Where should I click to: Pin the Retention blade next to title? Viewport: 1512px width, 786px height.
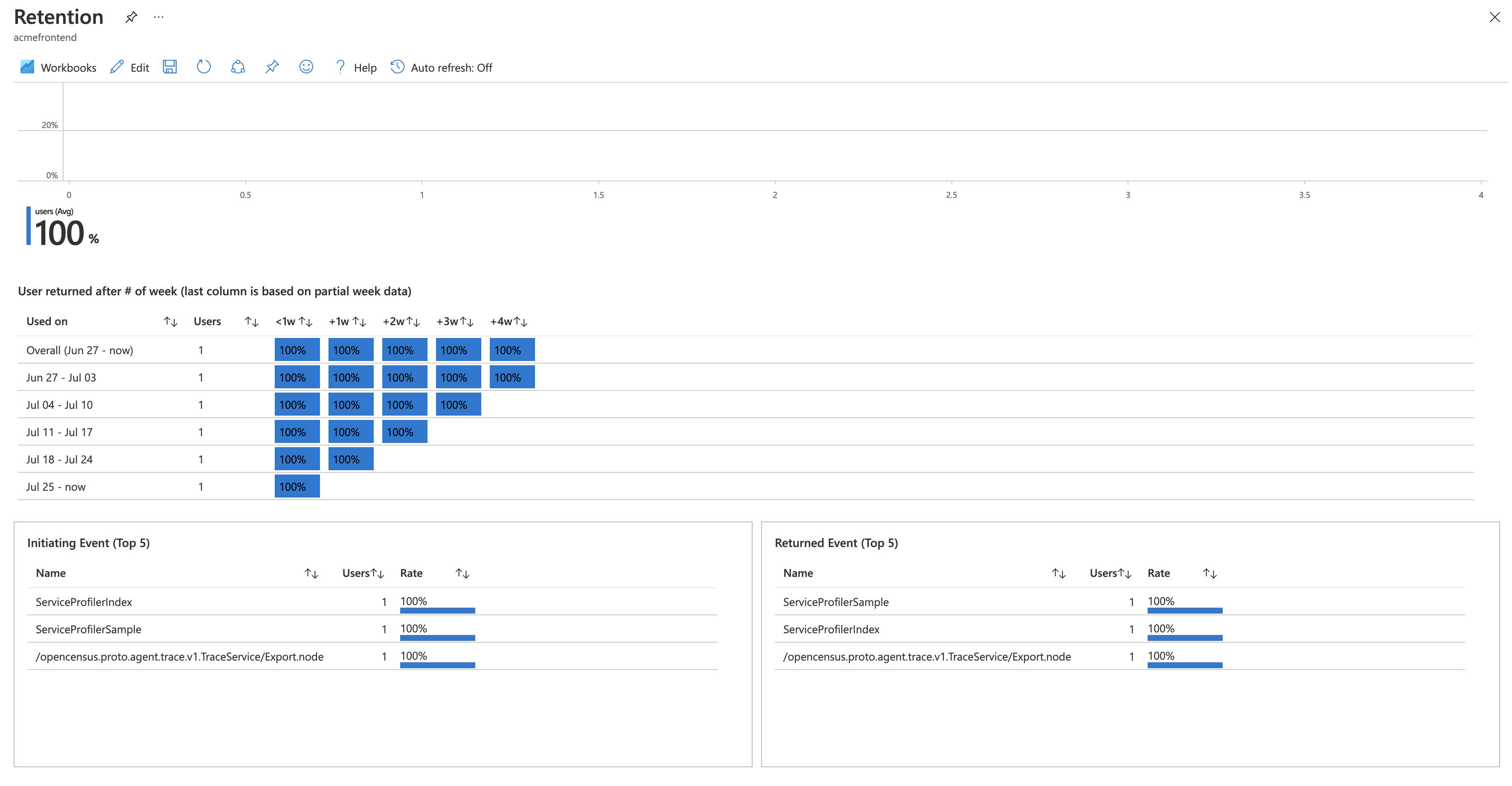pyautogui.click(x=131, y=17)
